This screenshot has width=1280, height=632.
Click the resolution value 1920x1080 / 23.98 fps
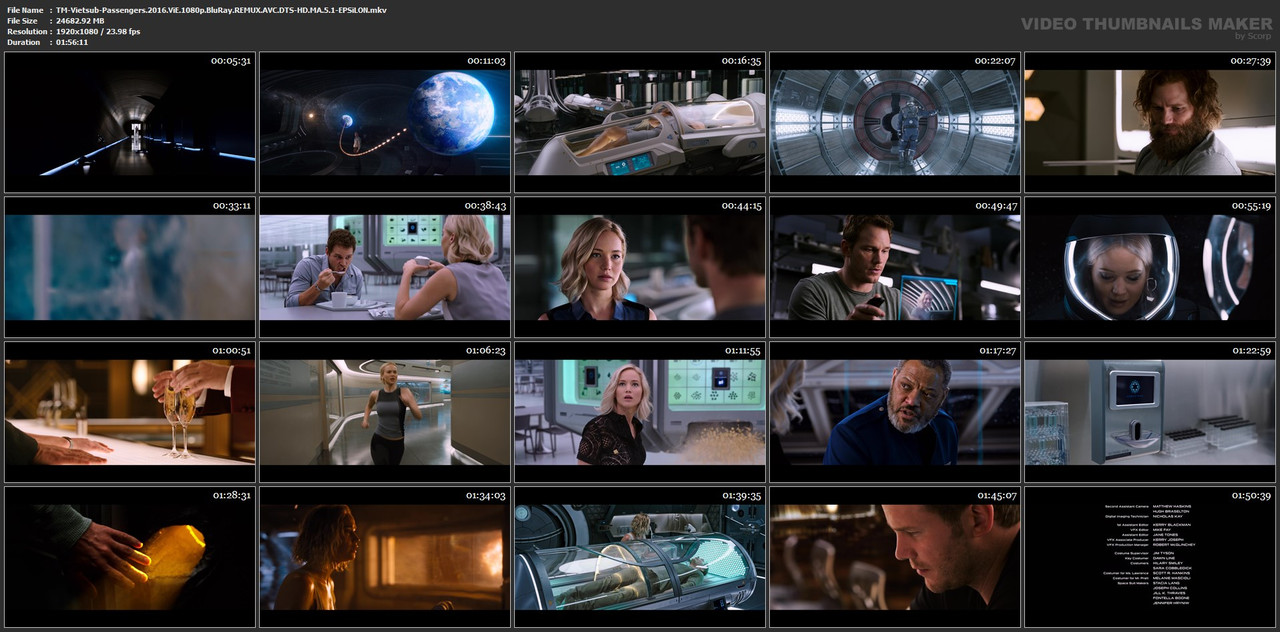(98, 32)
